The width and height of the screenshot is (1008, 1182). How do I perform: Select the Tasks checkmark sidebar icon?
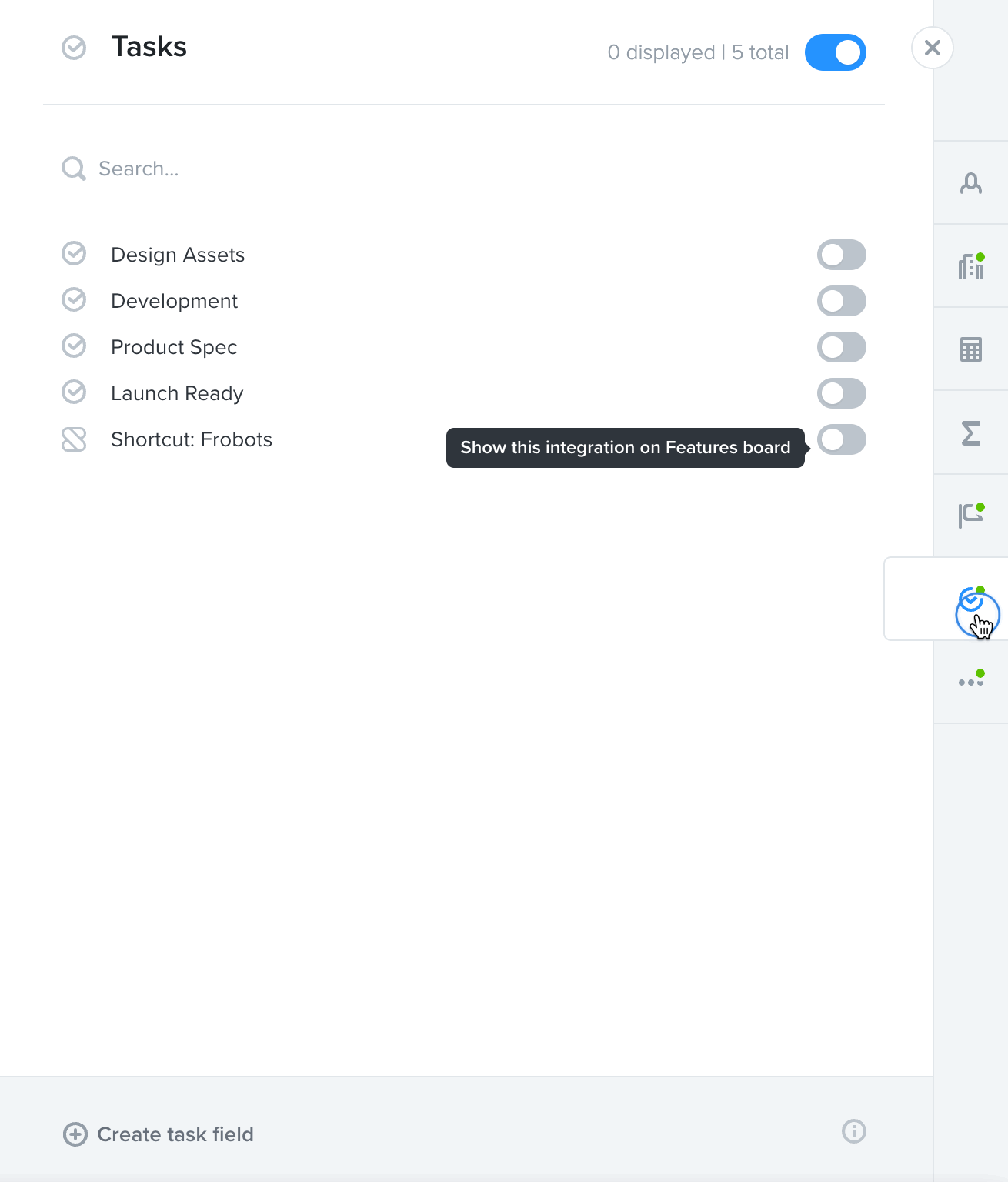(x=971, y=599)
